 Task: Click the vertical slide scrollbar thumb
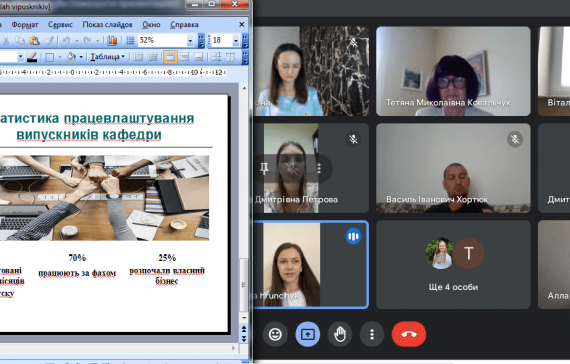[244, 284]
